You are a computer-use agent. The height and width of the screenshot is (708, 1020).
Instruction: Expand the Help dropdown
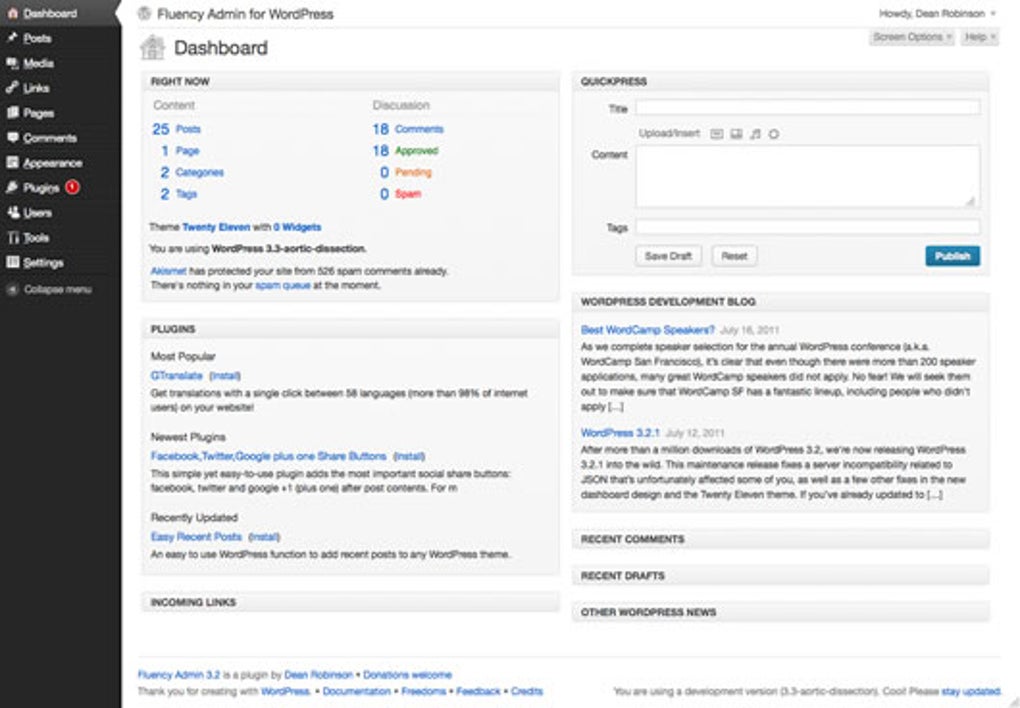pyautogui.click(x=977, y=36)
